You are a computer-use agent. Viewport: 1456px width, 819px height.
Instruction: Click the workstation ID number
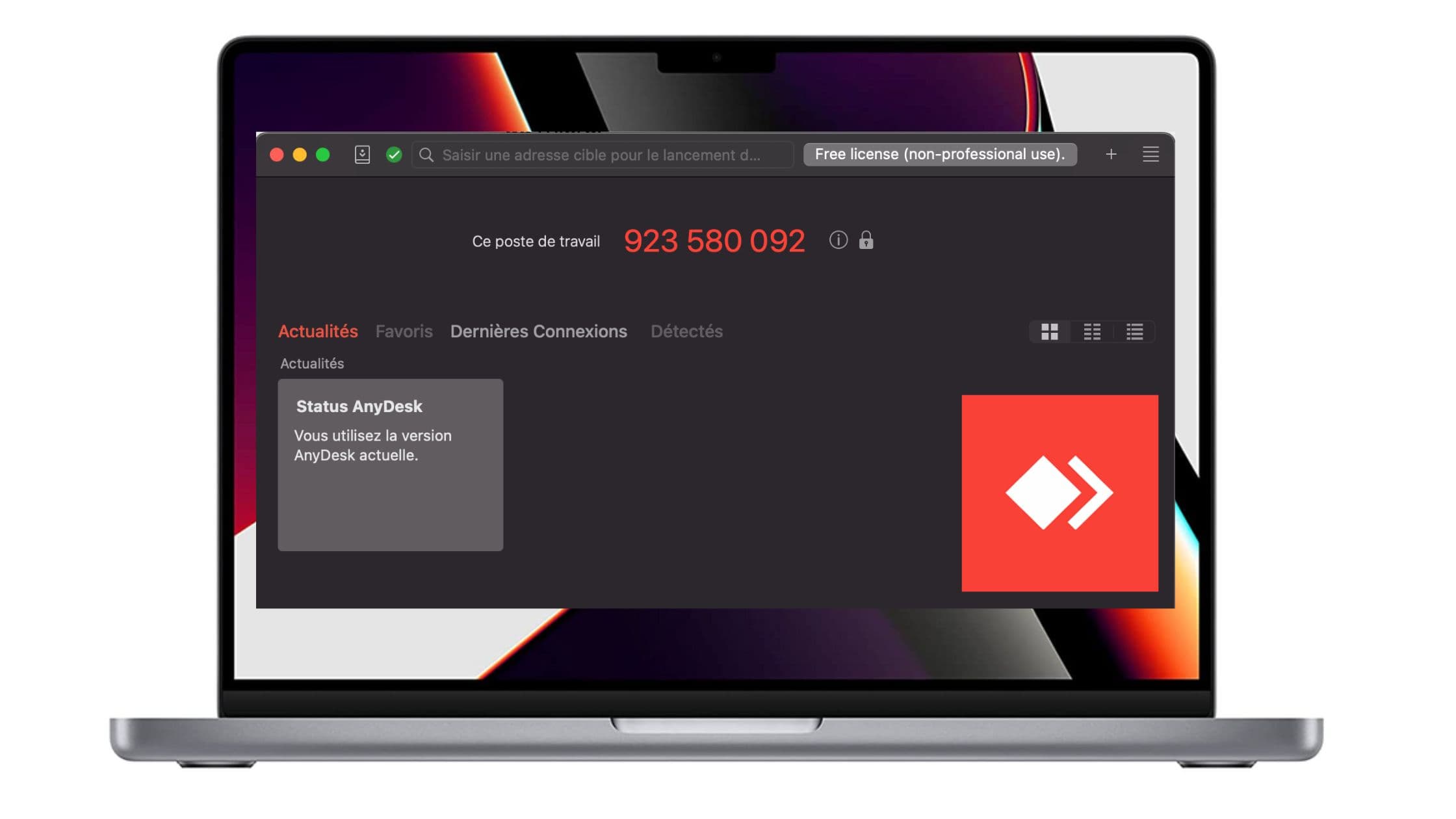(715, 240)
